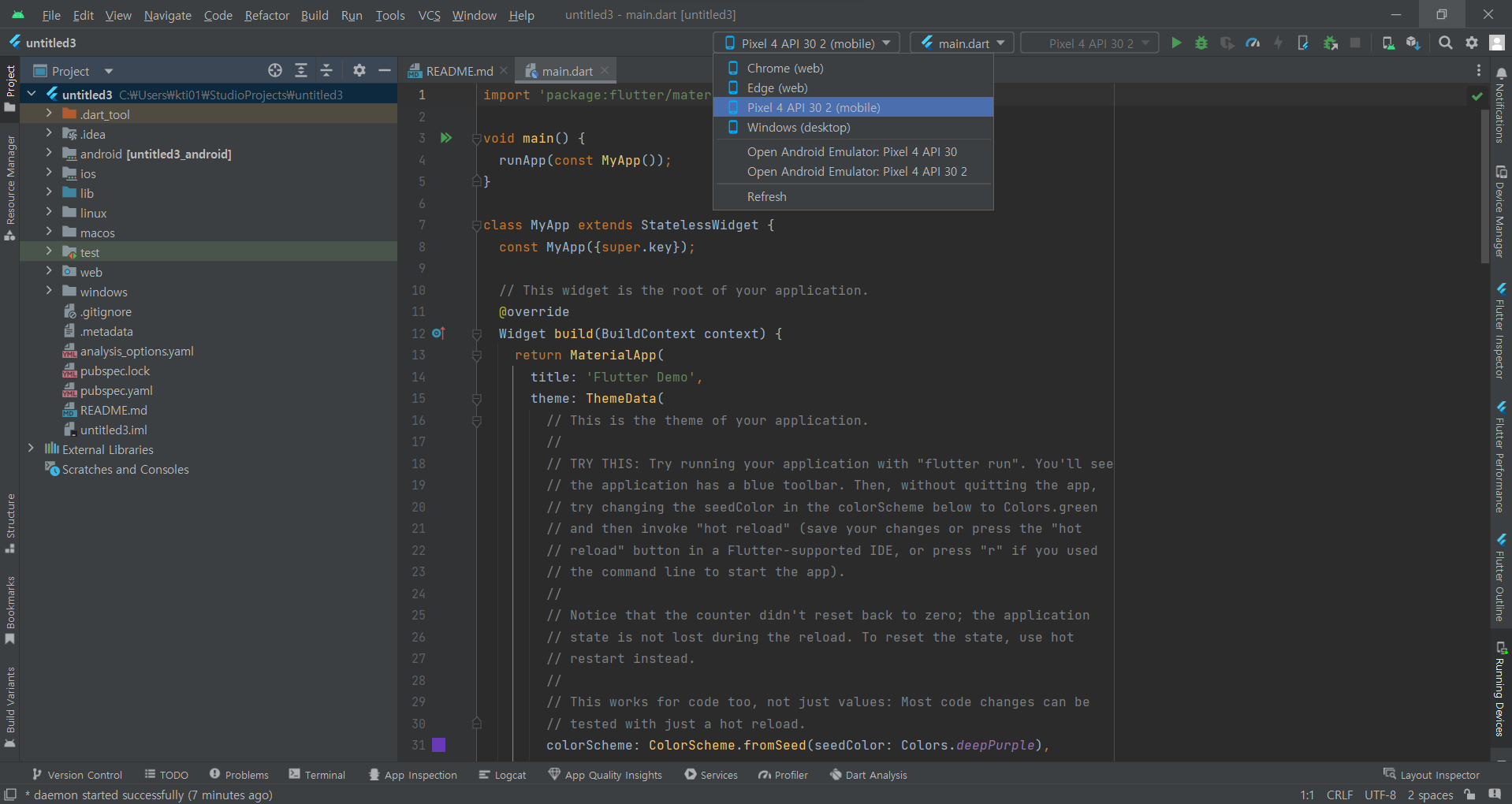Click Collapse All in Project panel
1512x804 pixels.
326,71
